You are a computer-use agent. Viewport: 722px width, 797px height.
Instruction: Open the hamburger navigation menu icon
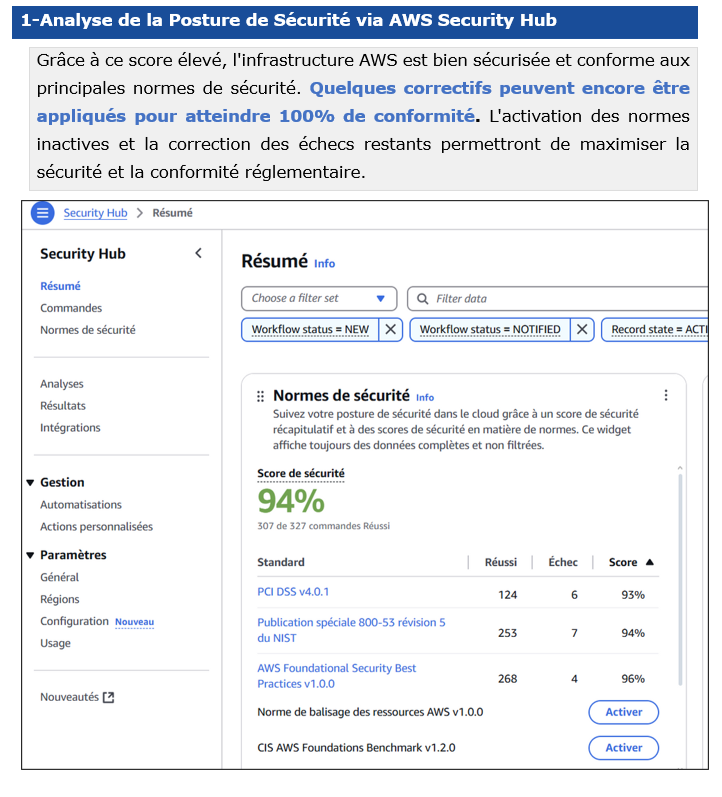pos(43,212)
